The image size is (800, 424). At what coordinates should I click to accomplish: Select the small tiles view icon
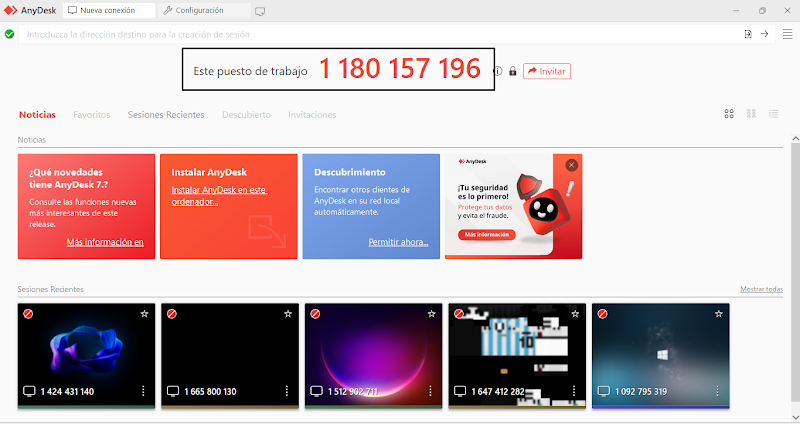click(x=752, y=114)
